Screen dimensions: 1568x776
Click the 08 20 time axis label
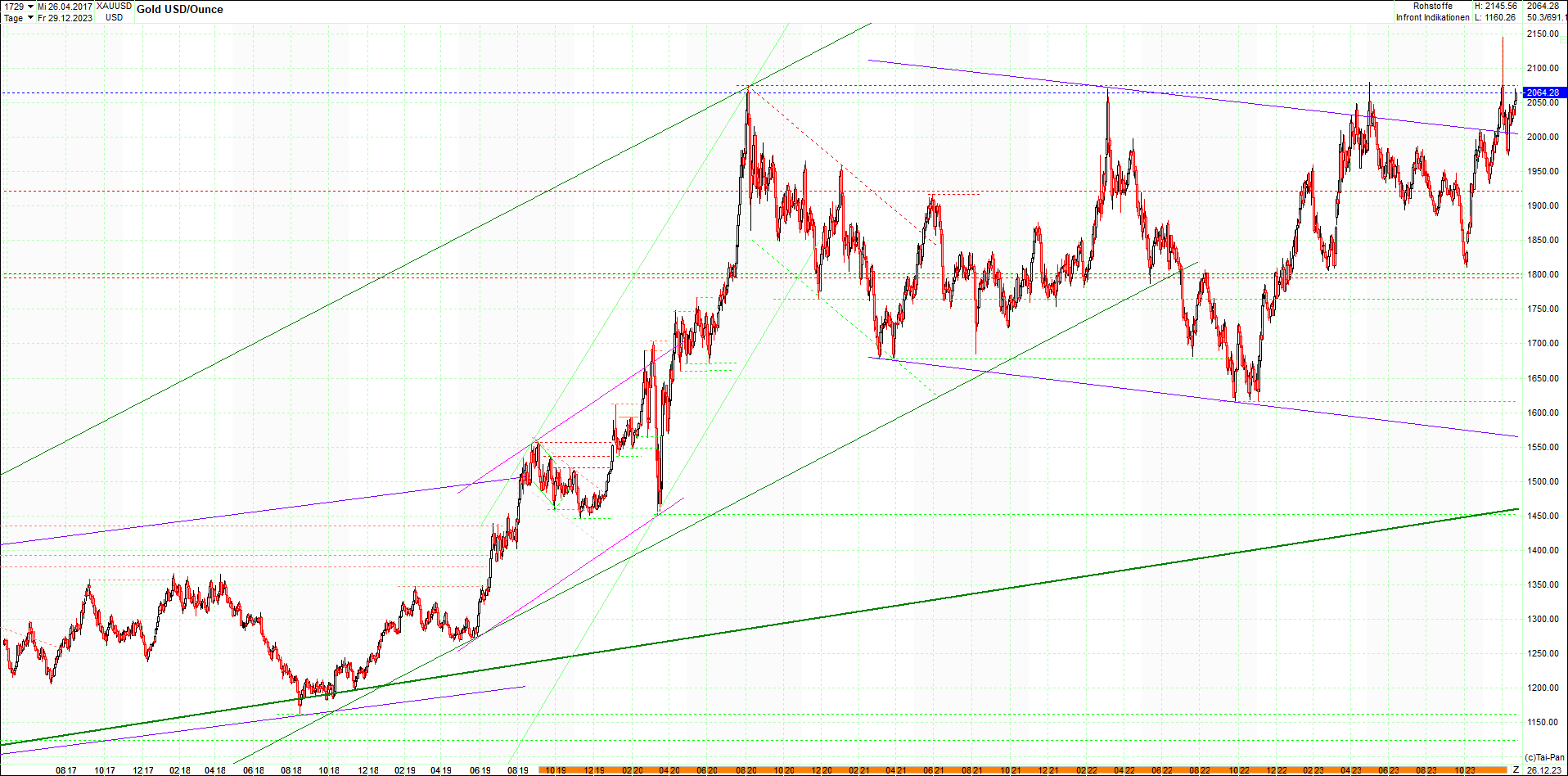746,770
